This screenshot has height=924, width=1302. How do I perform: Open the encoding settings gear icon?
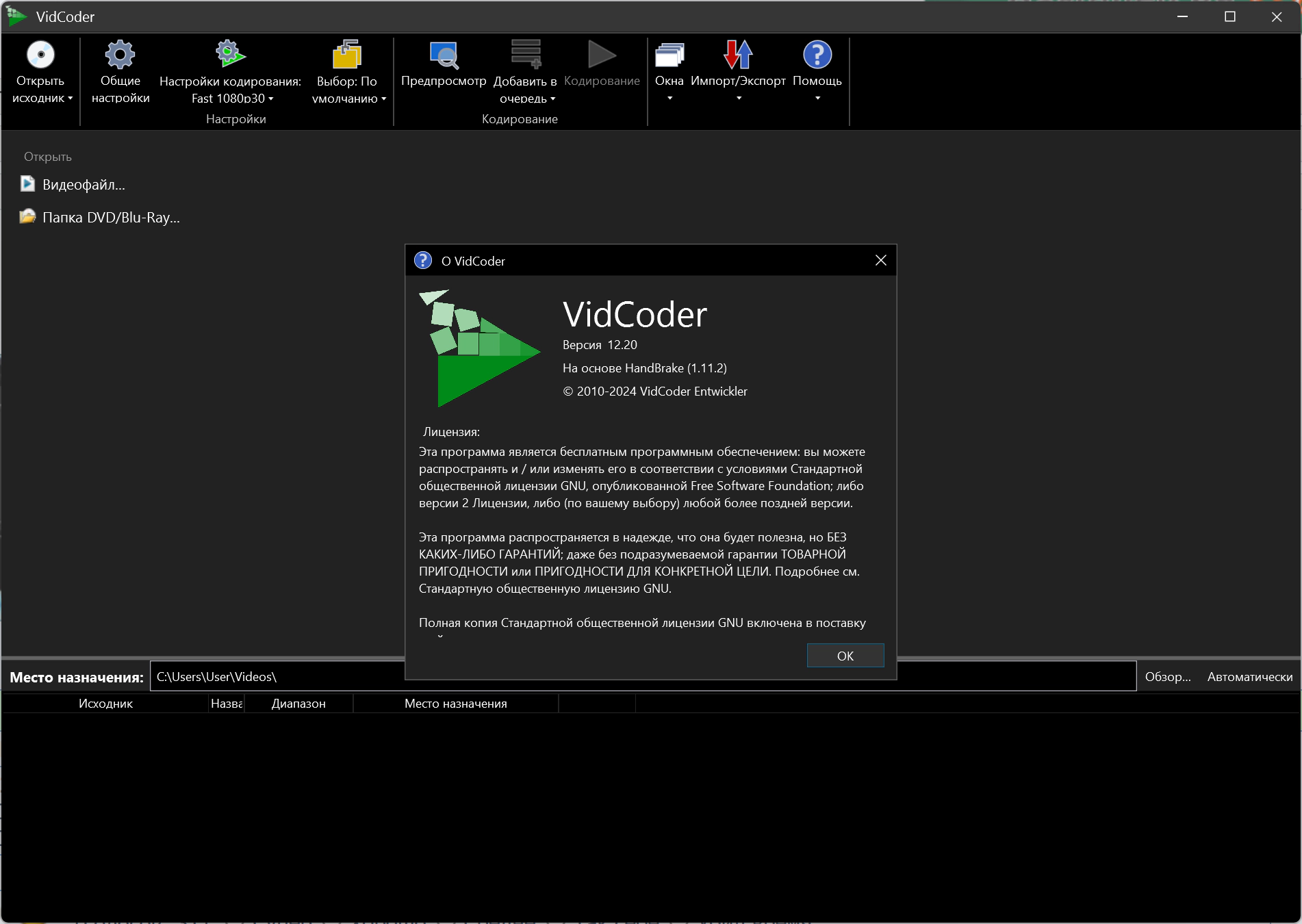click(230, 55)
